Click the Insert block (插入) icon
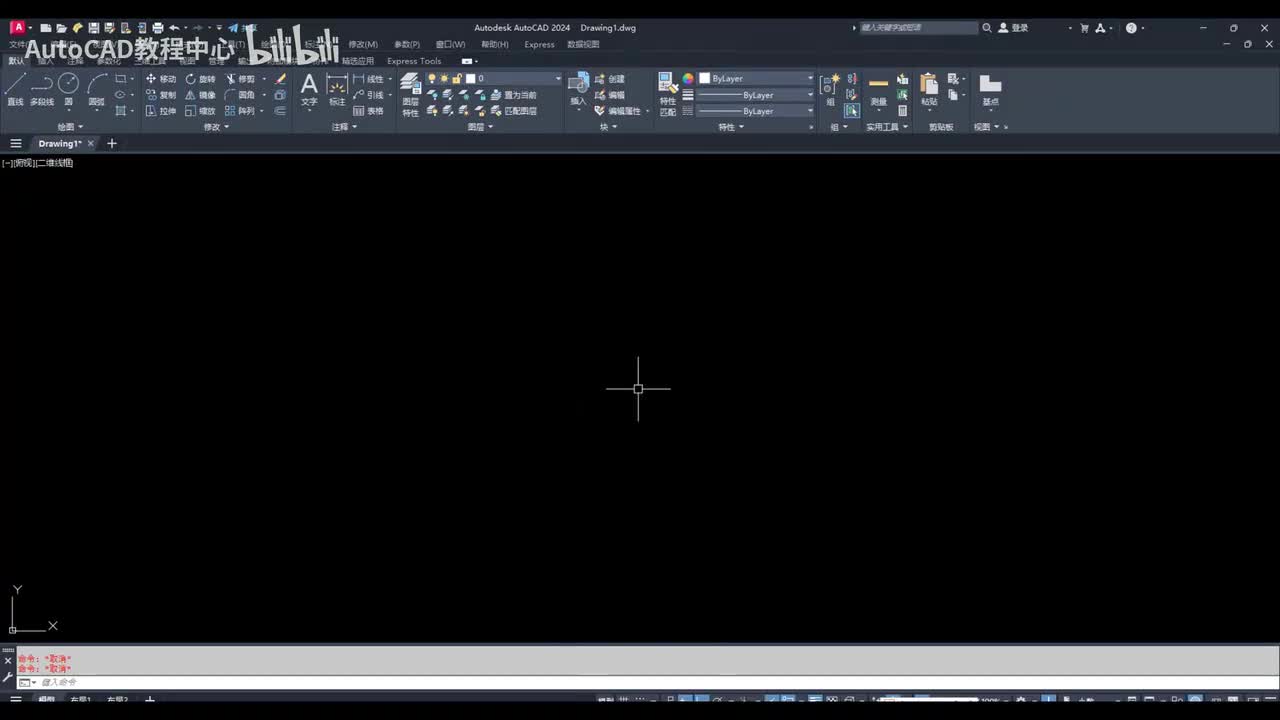Screen dimensions: 1280x720 [x=578, y=89]
